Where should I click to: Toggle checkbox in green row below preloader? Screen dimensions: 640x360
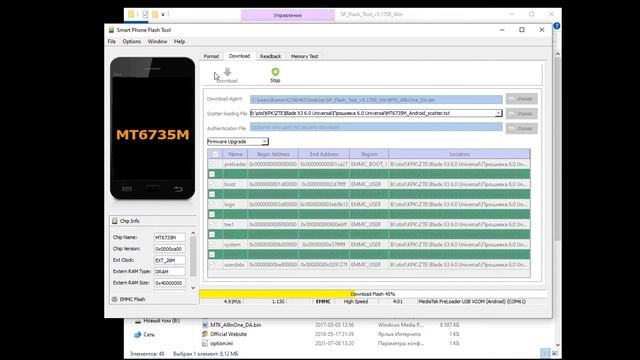coord(212,174)
